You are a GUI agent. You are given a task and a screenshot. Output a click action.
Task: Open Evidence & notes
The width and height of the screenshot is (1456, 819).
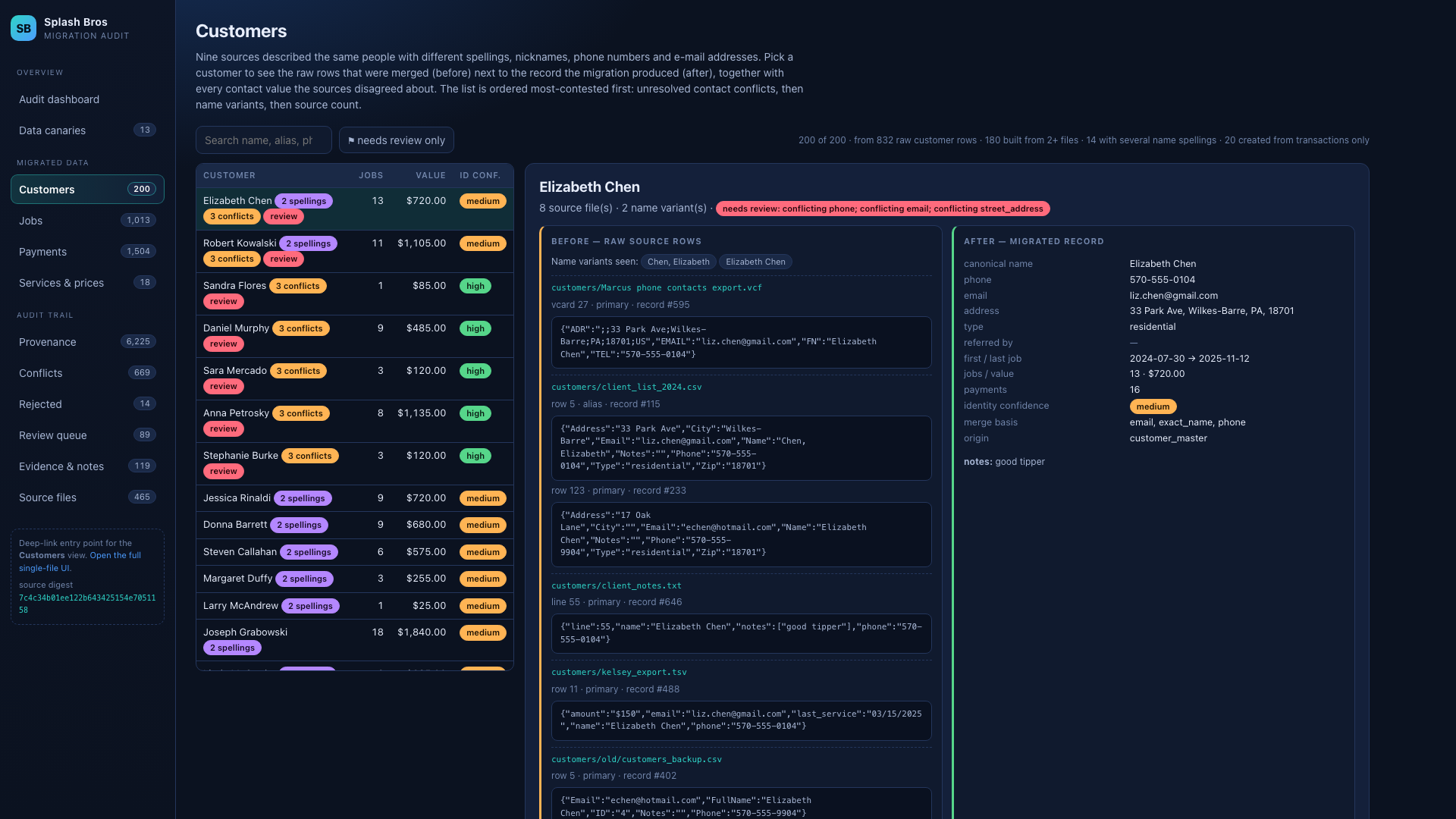(87, 466)
